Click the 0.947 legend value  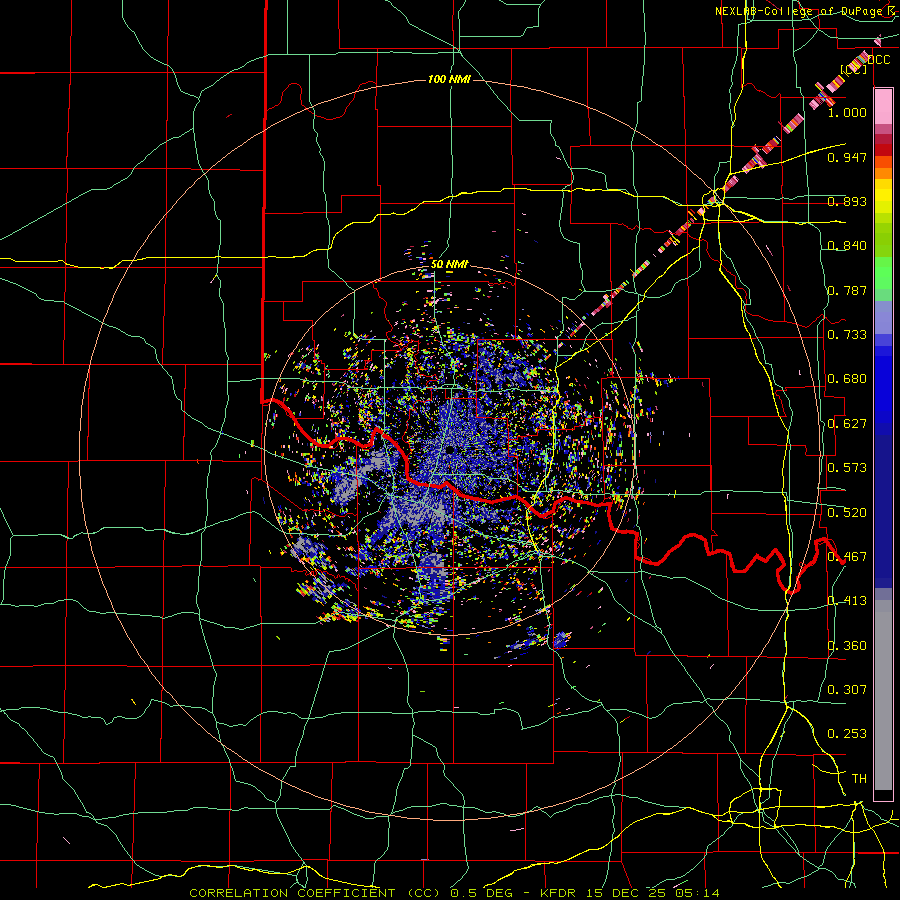(x=847, y=157)
